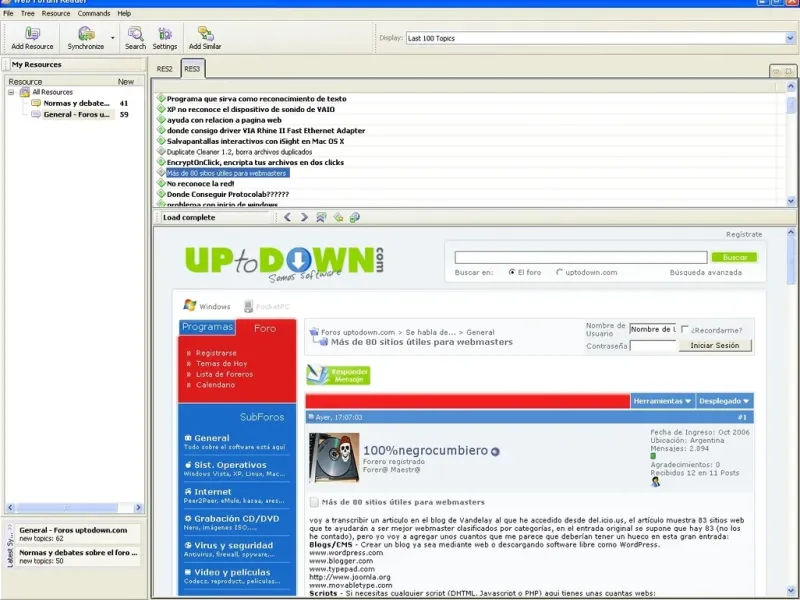Click the Responder Mensaje button
Viewport: 800px width, 600px height.
(338, 375)
